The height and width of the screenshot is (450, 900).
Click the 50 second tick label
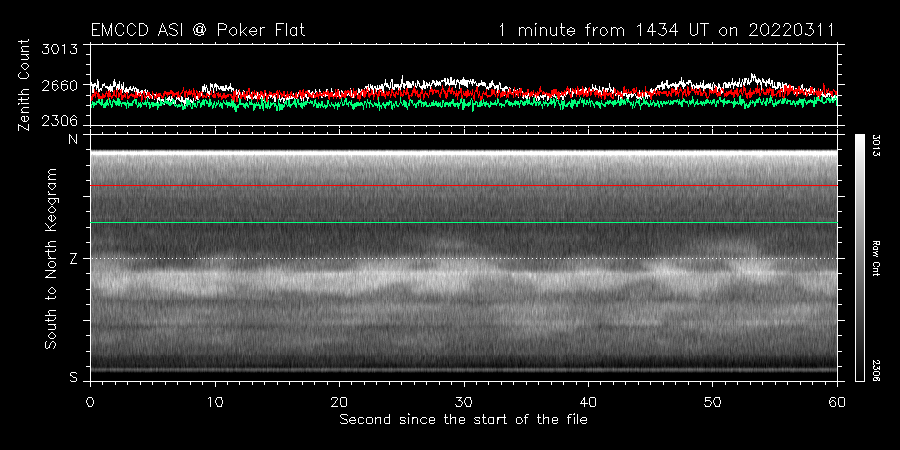coord(712,402)
